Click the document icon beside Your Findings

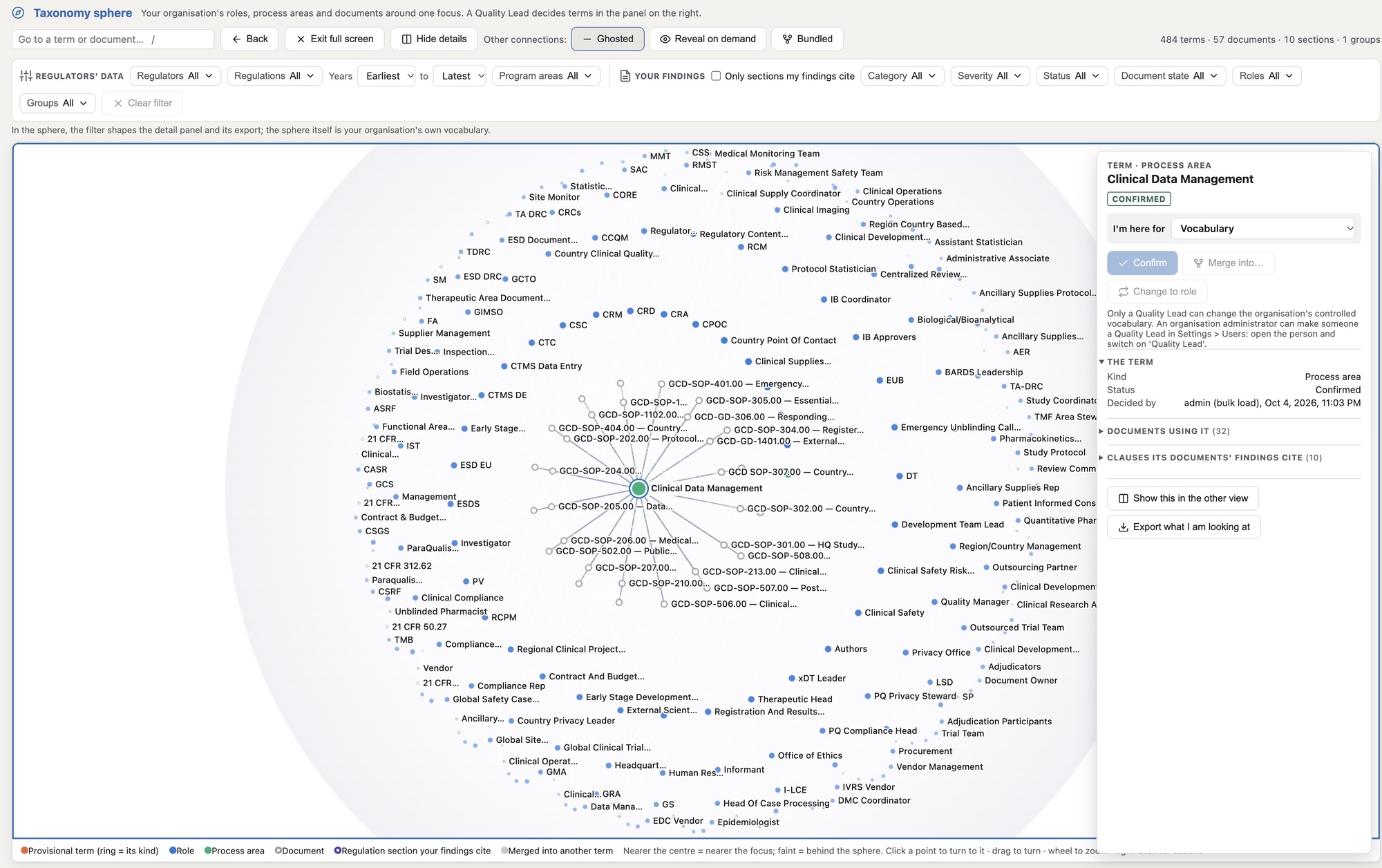[625, 76]
